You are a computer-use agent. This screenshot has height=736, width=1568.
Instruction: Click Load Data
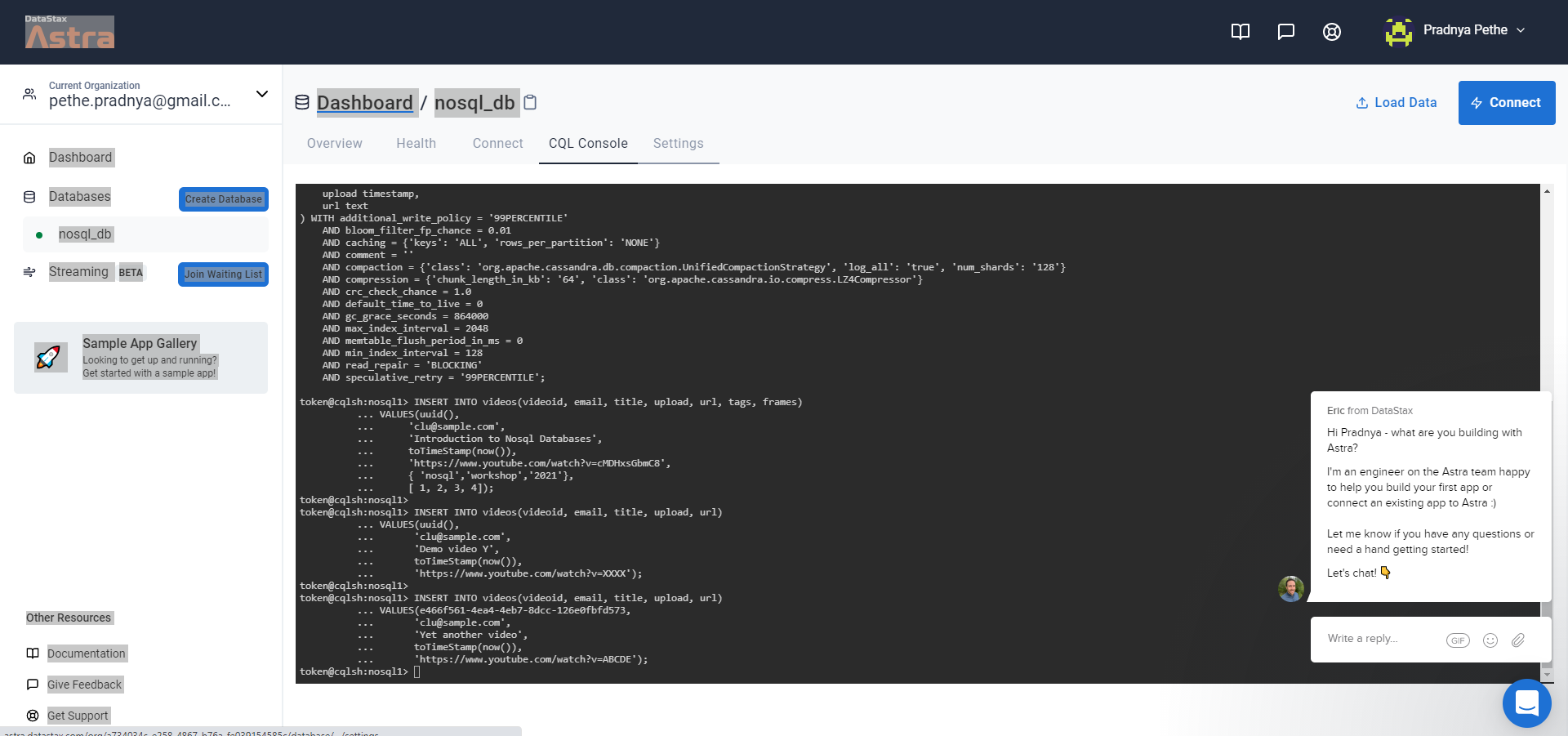click(1396, 102)
